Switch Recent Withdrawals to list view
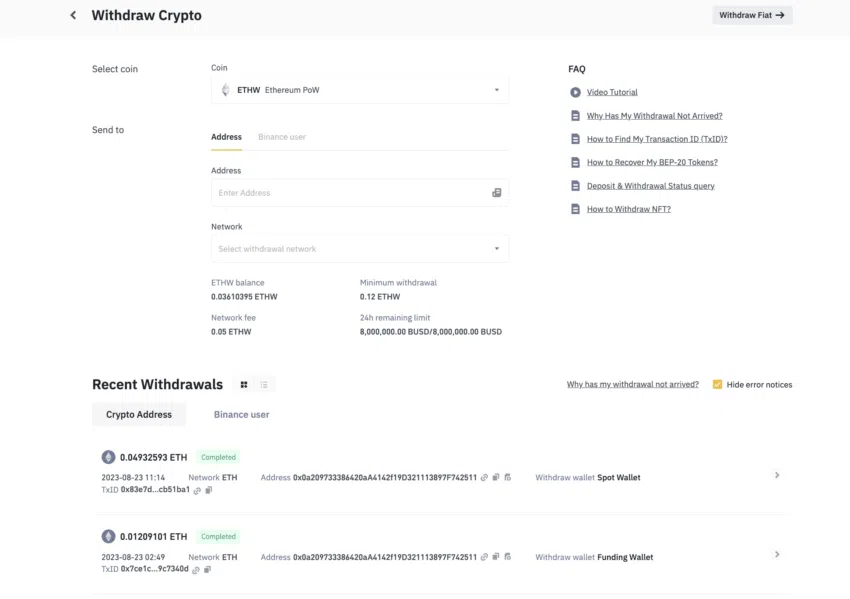Image resolution: width=850 pixels, height=599 pixels. point(264,384)
